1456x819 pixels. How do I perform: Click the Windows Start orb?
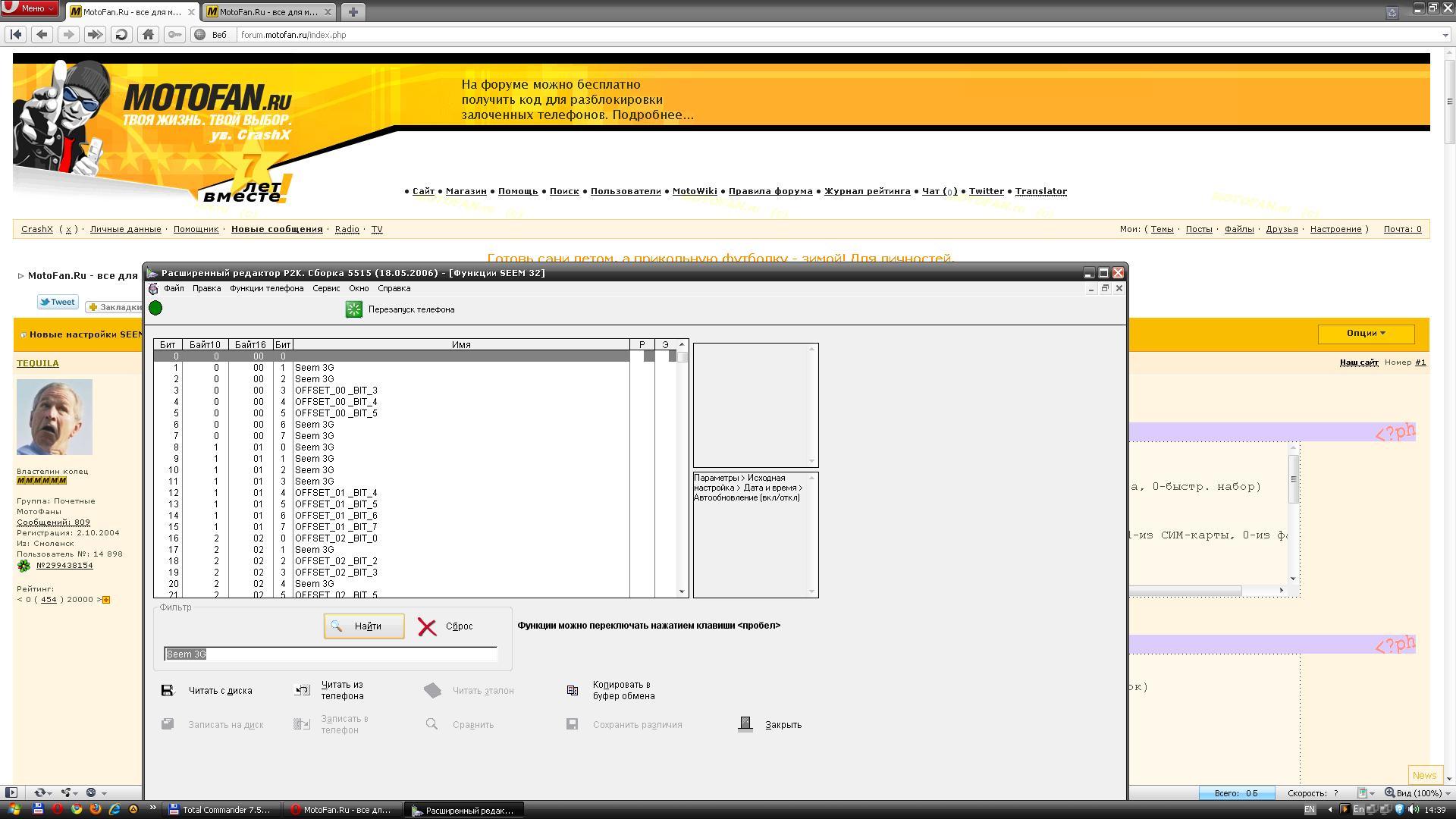coord(13,809)
